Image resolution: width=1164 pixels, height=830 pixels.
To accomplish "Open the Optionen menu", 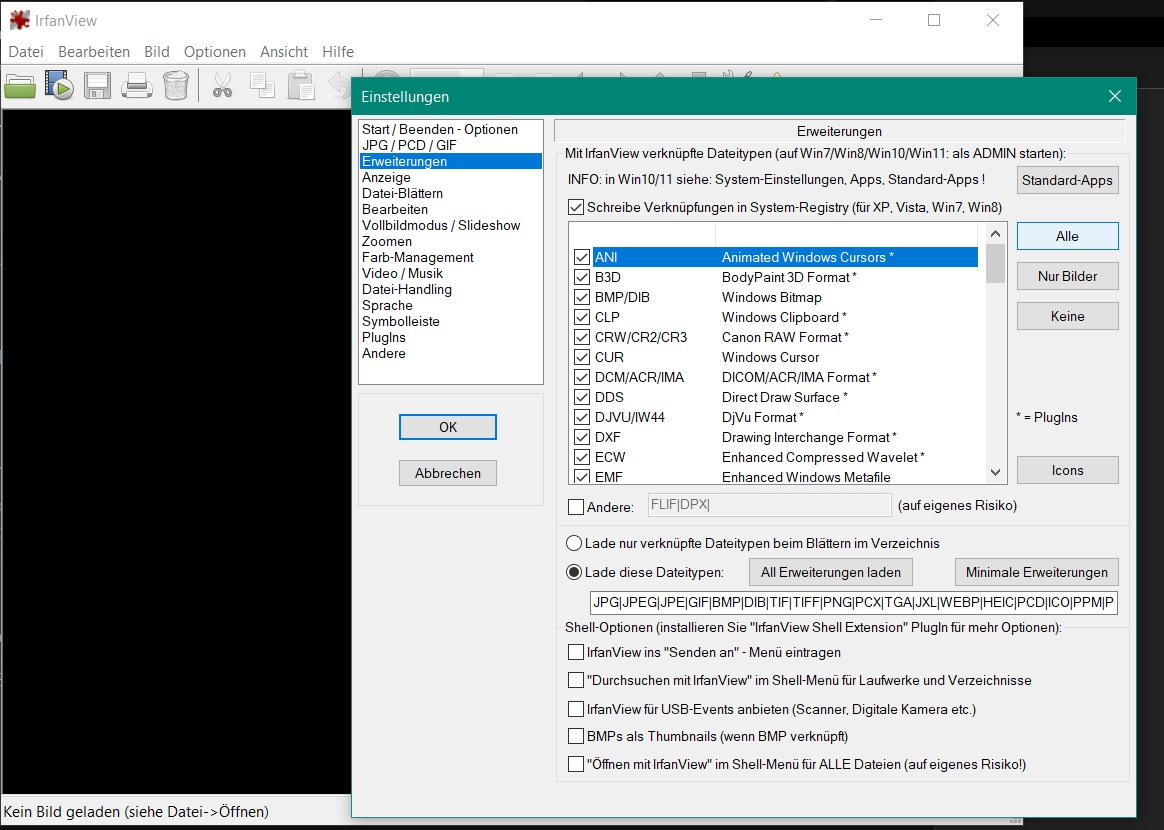I will click(x=214, y=51).
